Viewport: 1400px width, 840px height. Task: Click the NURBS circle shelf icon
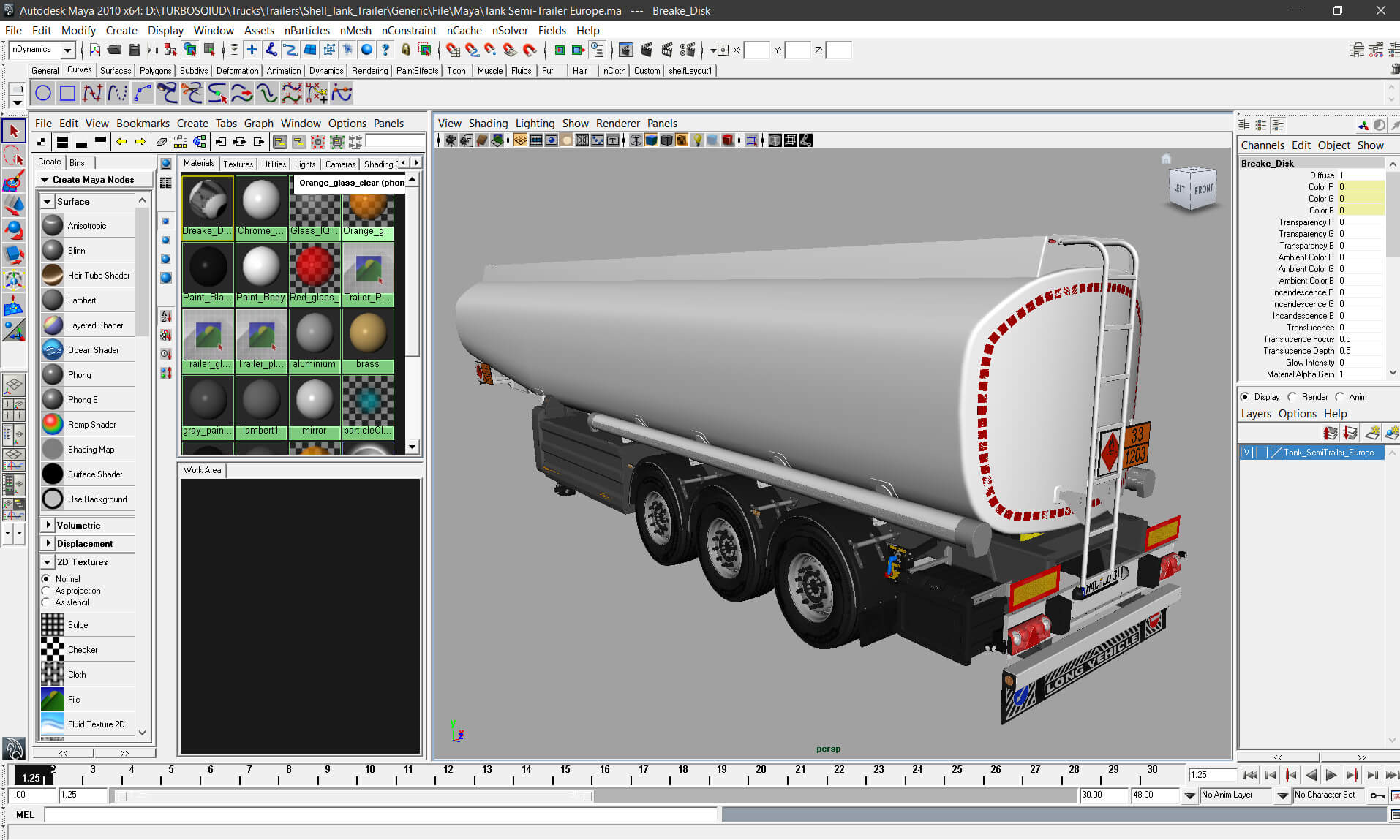pyautogui.click(x=43, y=93)
